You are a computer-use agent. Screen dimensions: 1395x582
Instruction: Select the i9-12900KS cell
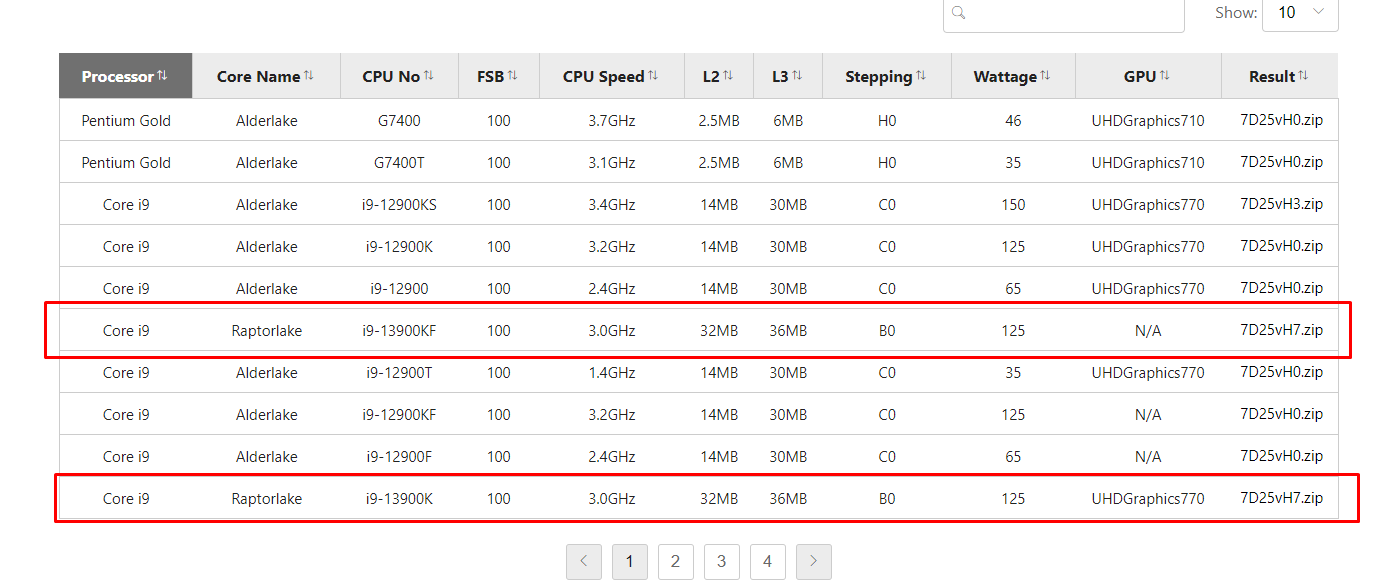[399, 205]
